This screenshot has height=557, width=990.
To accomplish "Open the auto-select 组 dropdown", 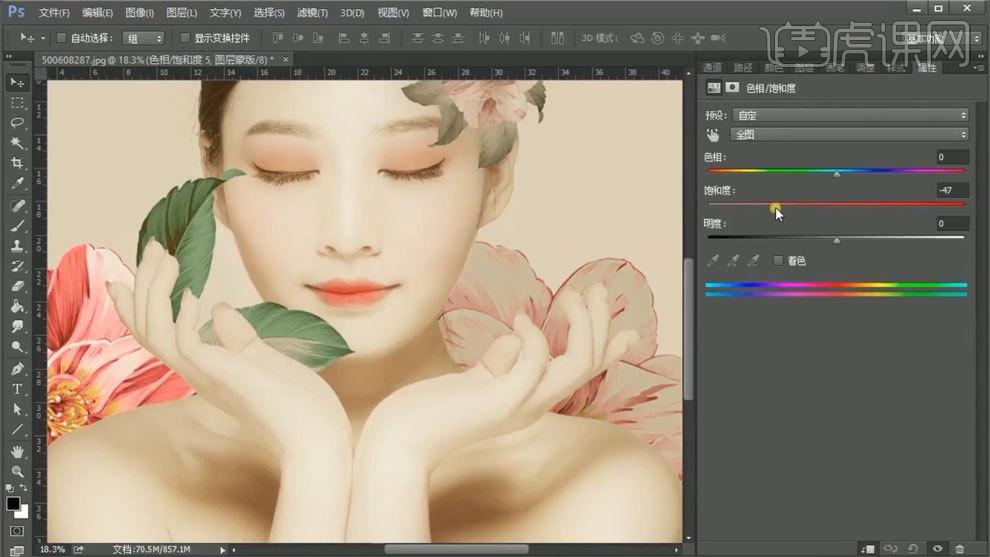I will click(x=143, y=38).
